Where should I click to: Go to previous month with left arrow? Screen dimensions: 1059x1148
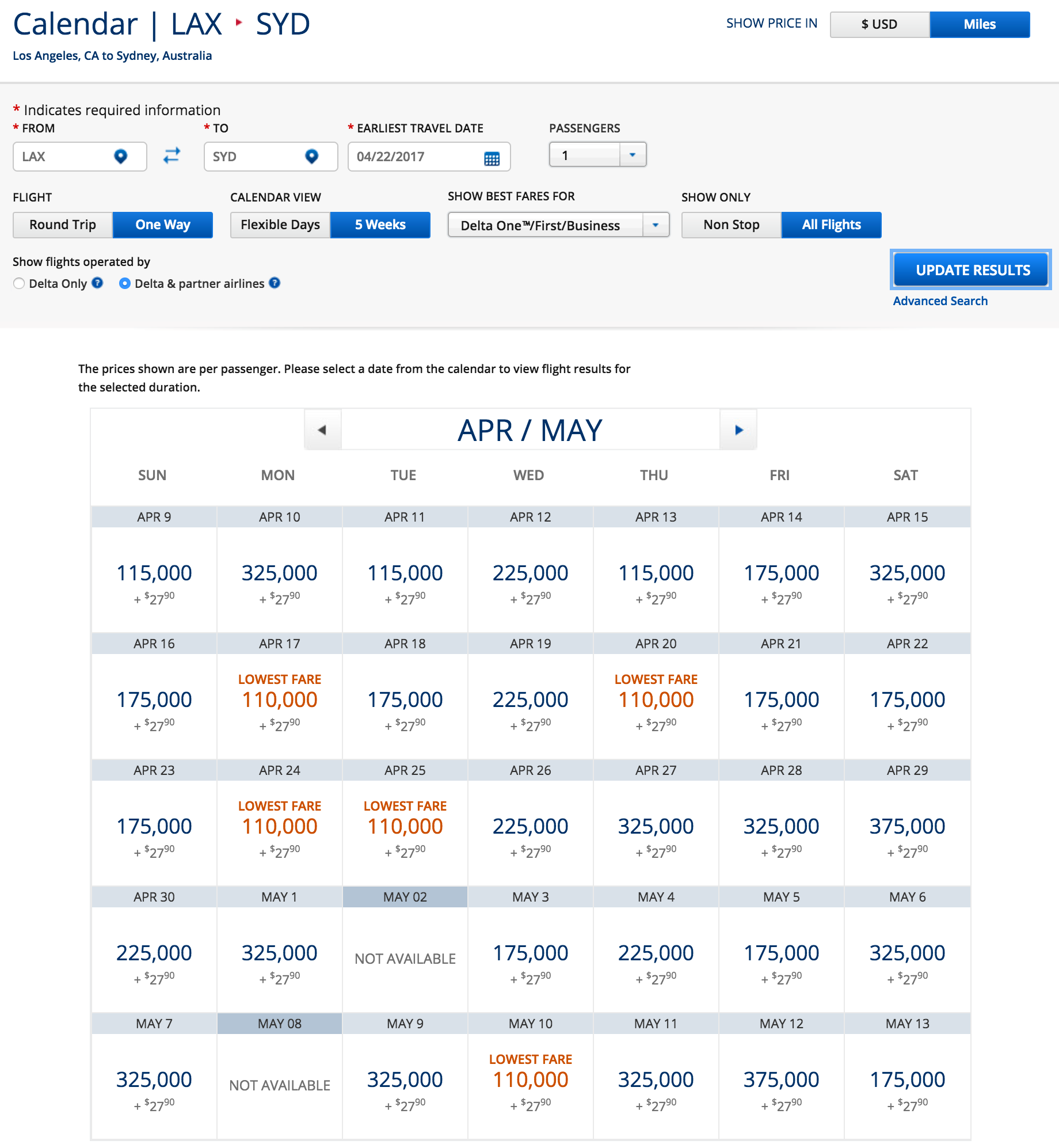click(322, 430)
